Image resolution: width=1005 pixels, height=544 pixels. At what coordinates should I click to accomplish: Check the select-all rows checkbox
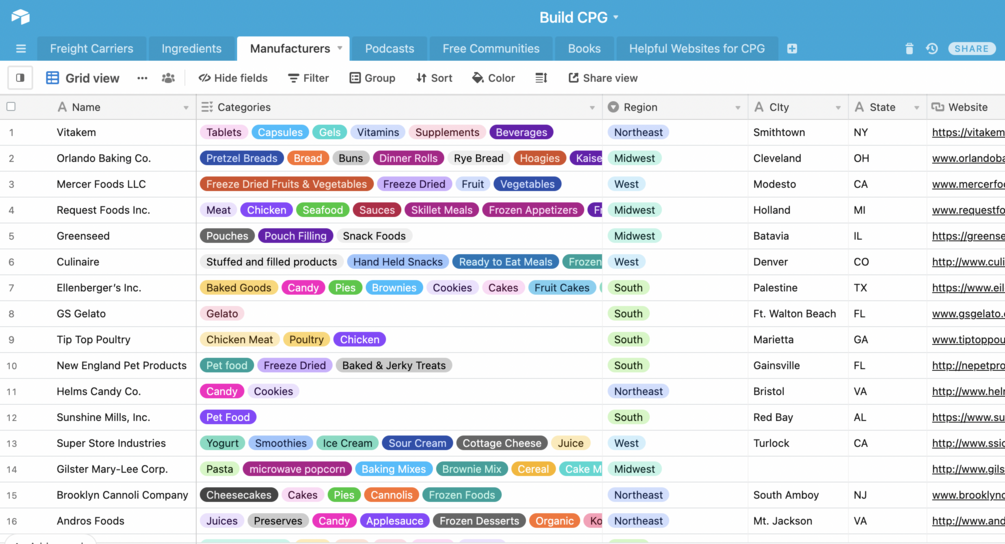[11, 107]
